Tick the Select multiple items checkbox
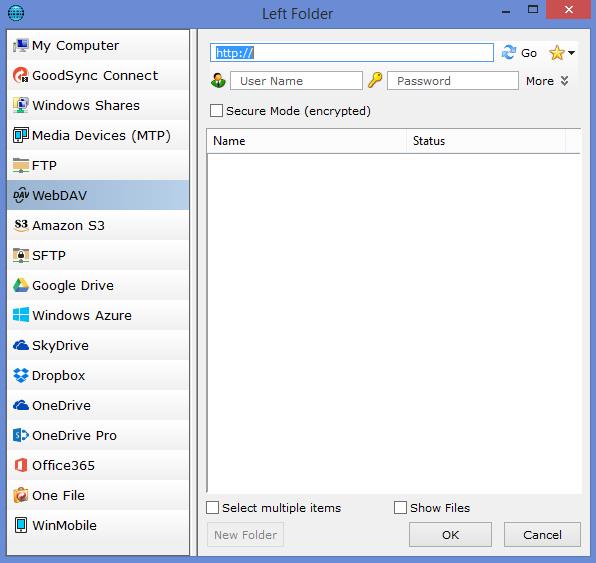The image size is (596, 563). coord(212,507)
